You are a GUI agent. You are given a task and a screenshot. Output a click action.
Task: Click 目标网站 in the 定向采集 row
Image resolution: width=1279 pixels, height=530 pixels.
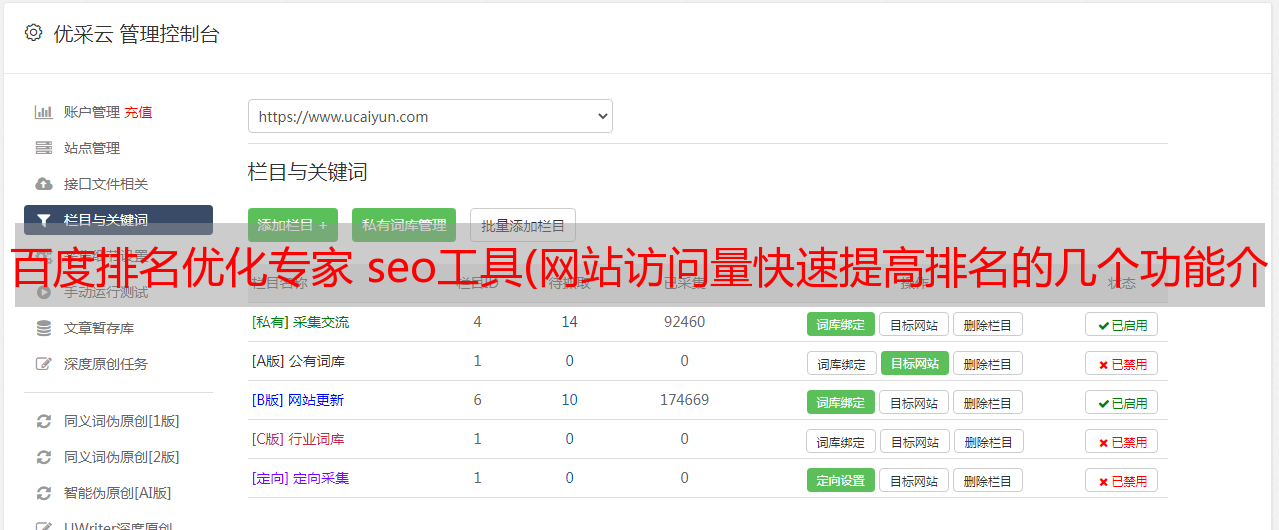pos(914,480)
